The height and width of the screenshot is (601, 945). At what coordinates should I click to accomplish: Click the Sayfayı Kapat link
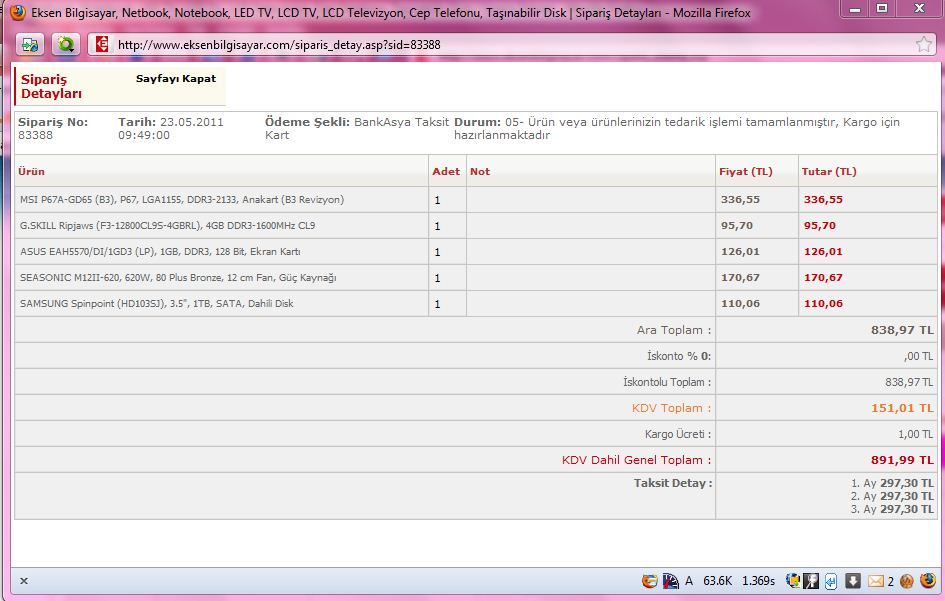click(175, 78)
